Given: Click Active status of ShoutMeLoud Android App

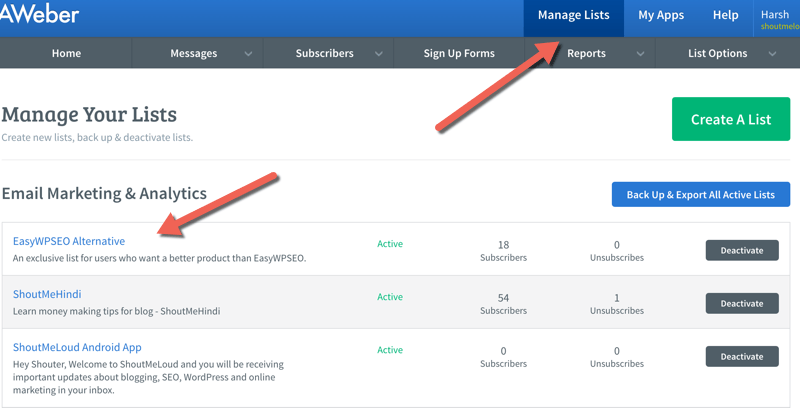Looking at the screenshot, I should click(390, 350).
